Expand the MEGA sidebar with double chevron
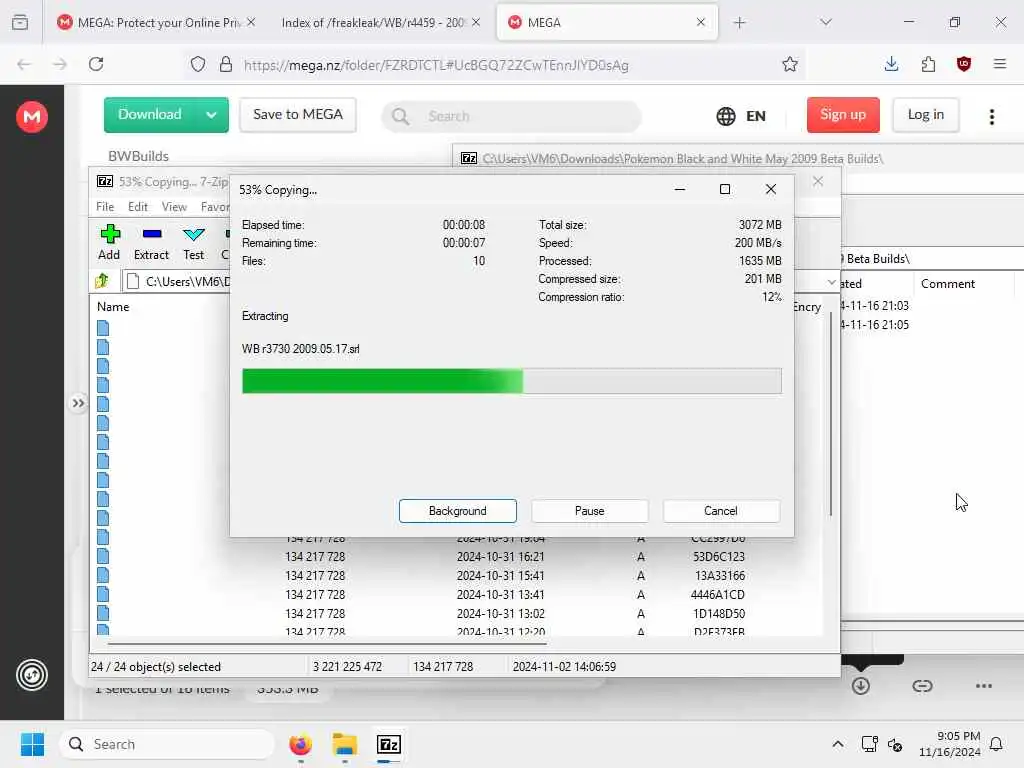The width and height of the screenshot is (1024, 768). click(x=78, y=403)
